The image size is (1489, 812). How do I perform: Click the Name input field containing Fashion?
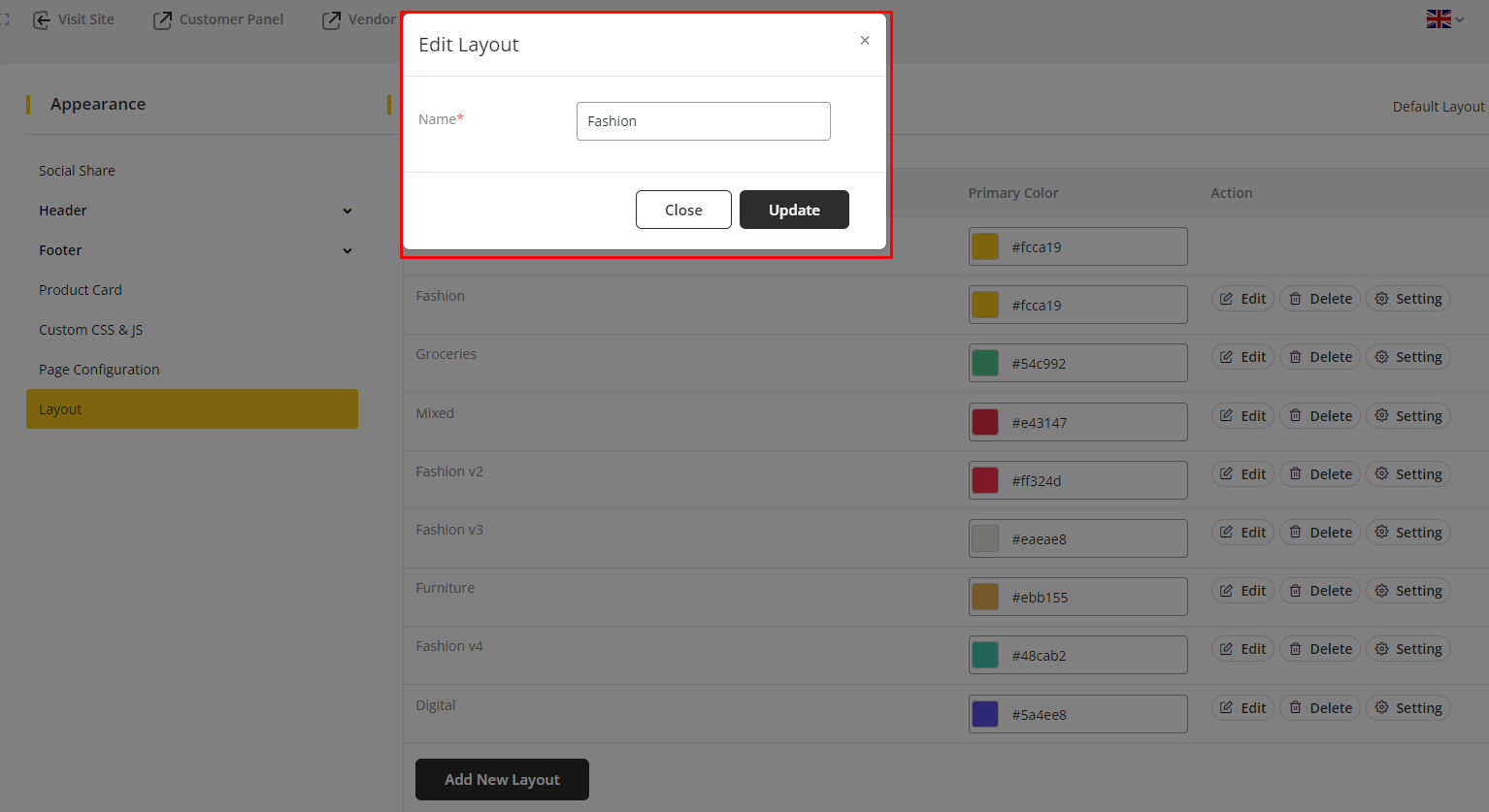click(703, 121)
